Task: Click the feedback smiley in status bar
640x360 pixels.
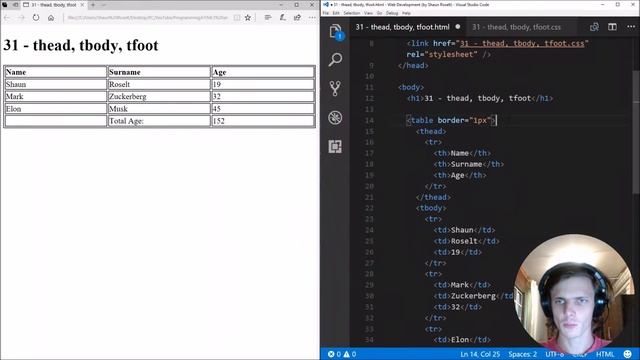Action: tap(628, 354)
